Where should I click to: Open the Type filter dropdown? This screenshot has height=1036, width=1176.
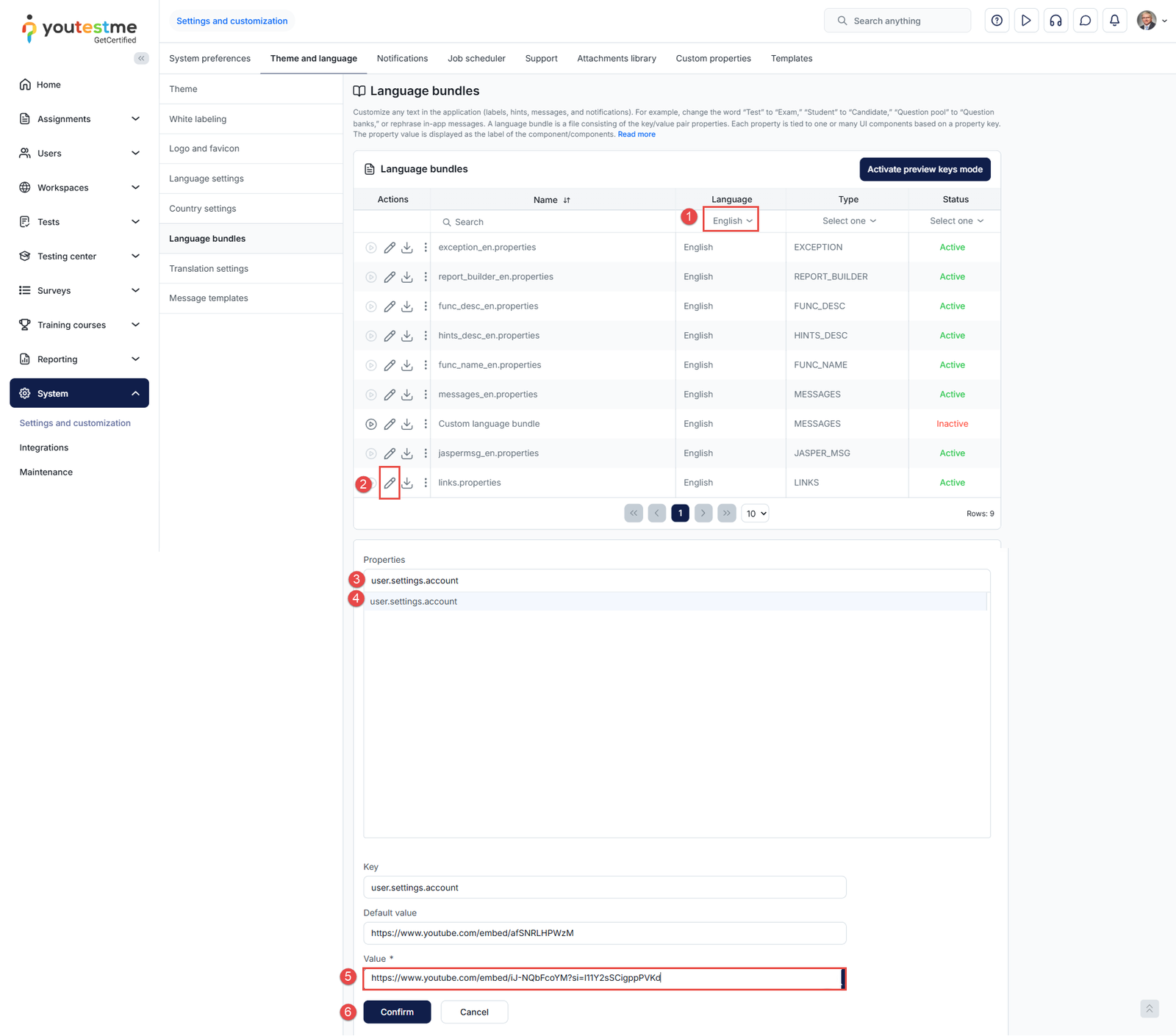(x=848, y=221)
